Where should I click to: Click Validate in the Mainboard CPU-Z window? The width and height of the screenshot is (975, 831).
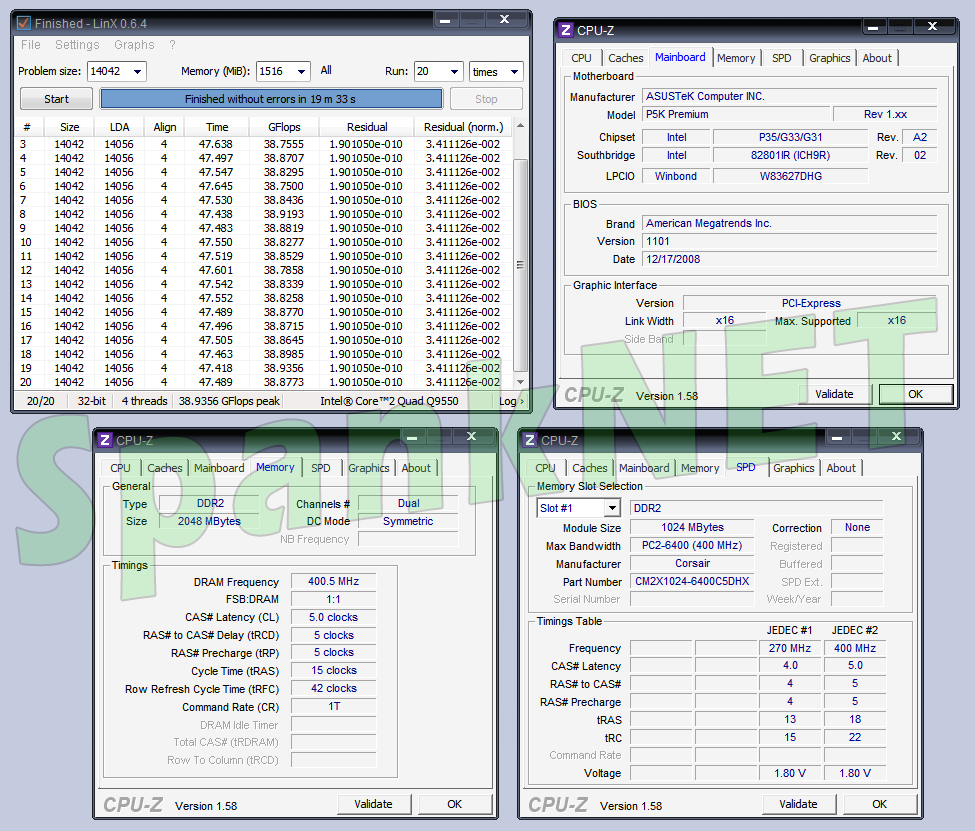[834, 394]
